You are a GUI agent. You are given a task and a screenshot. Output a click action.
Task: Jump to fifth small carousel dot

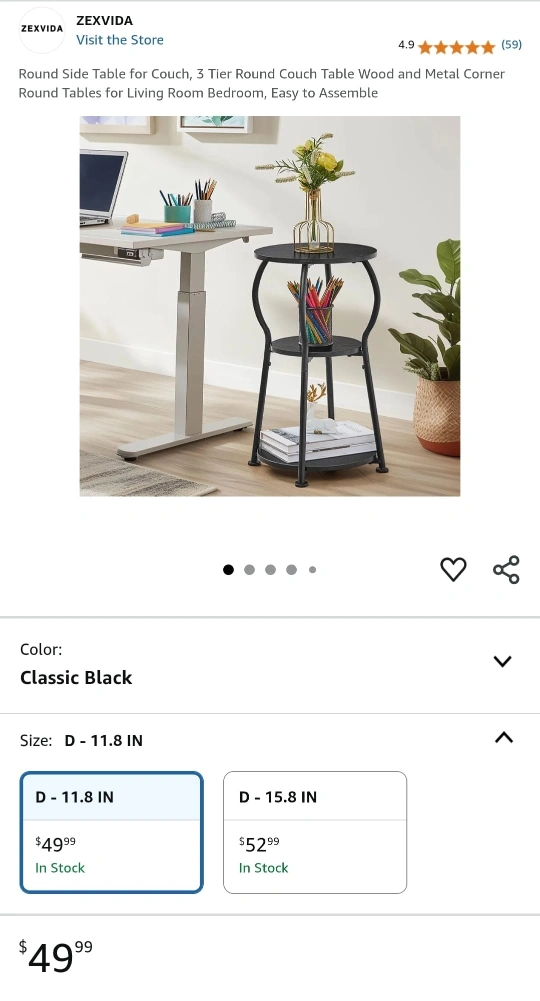312,569
